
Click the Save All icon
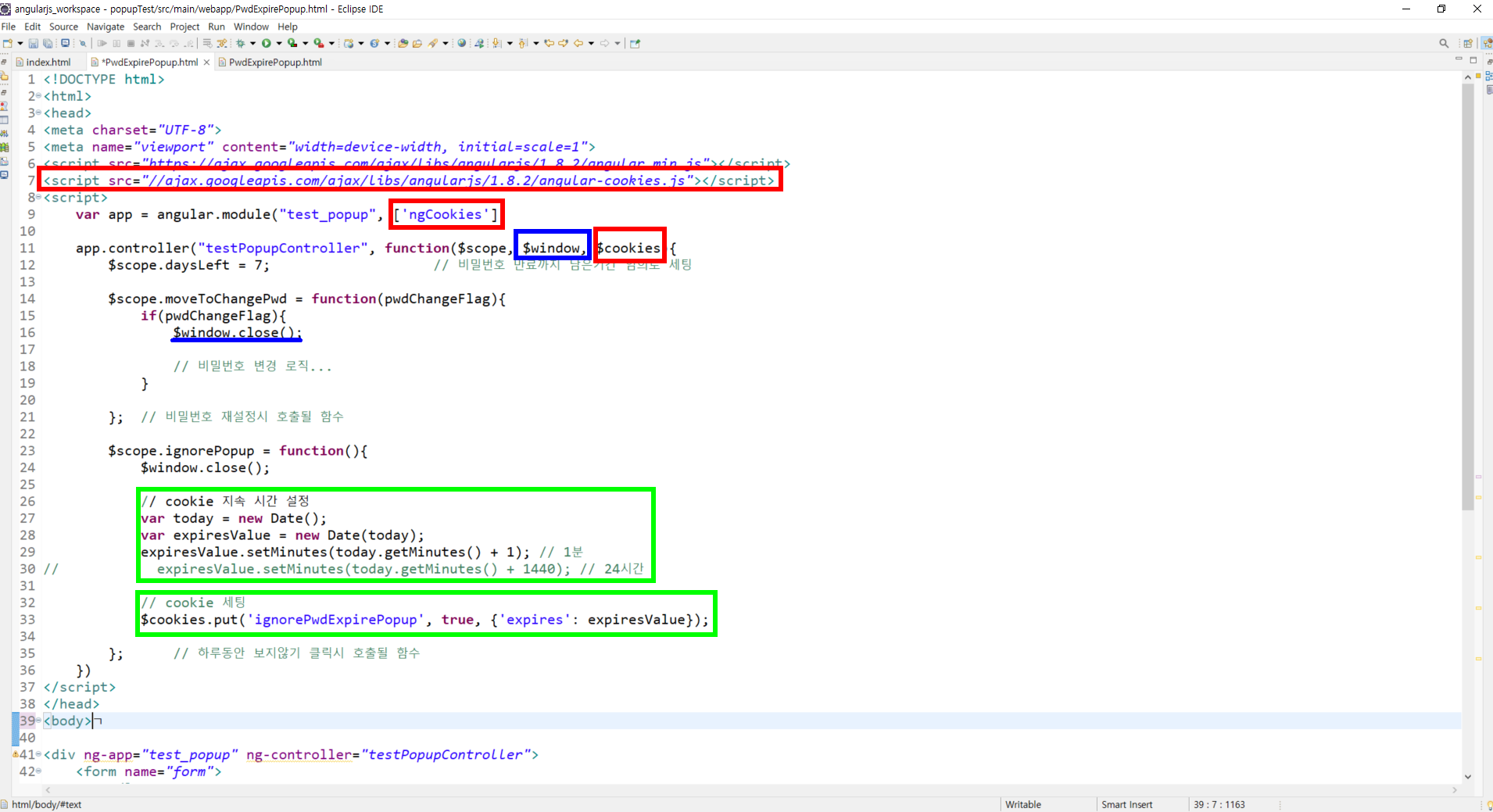[x=48, y=43]
